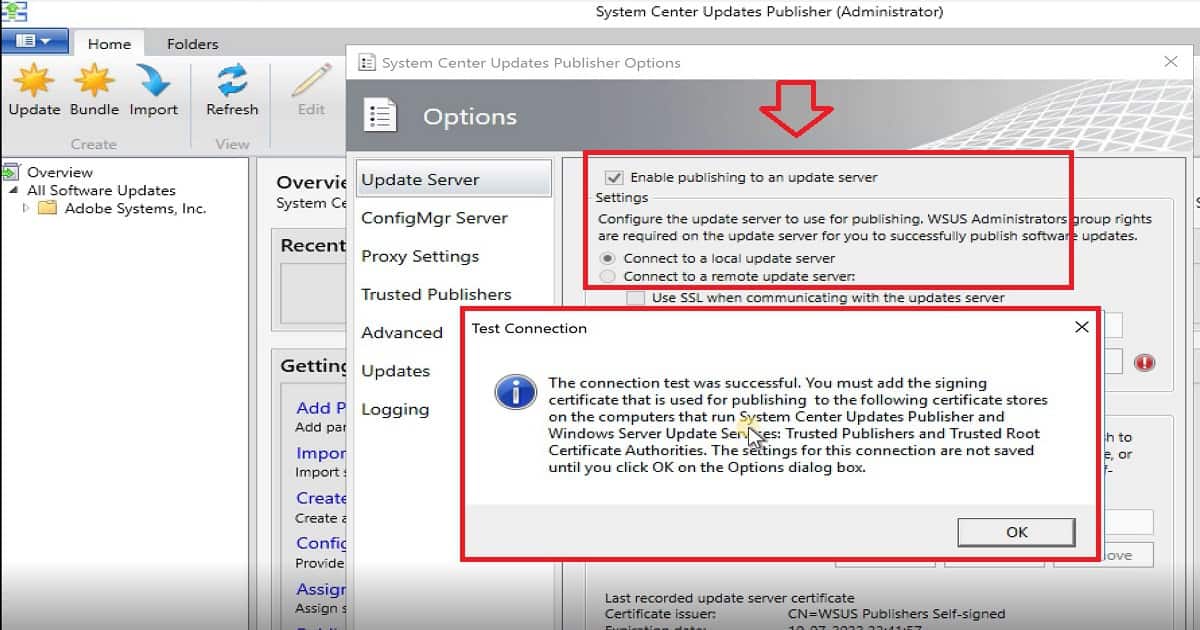Click the CN=WSUS Publishers Self-signed issuer value
Viewport: 1200px width, 630px height.
896,614
